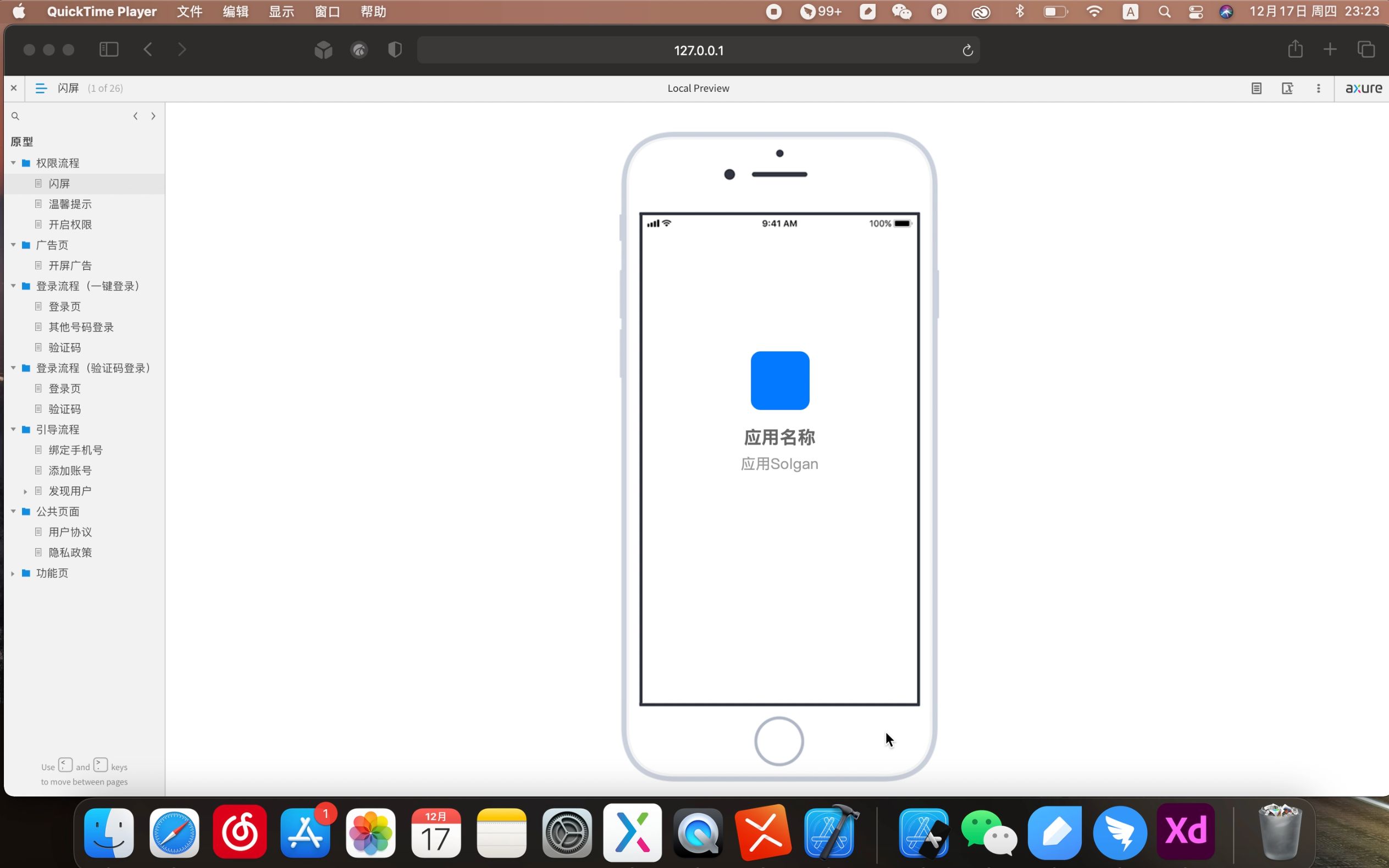
Task: Click the 127.0.0.1 address bar
Action: pos(698,50)
